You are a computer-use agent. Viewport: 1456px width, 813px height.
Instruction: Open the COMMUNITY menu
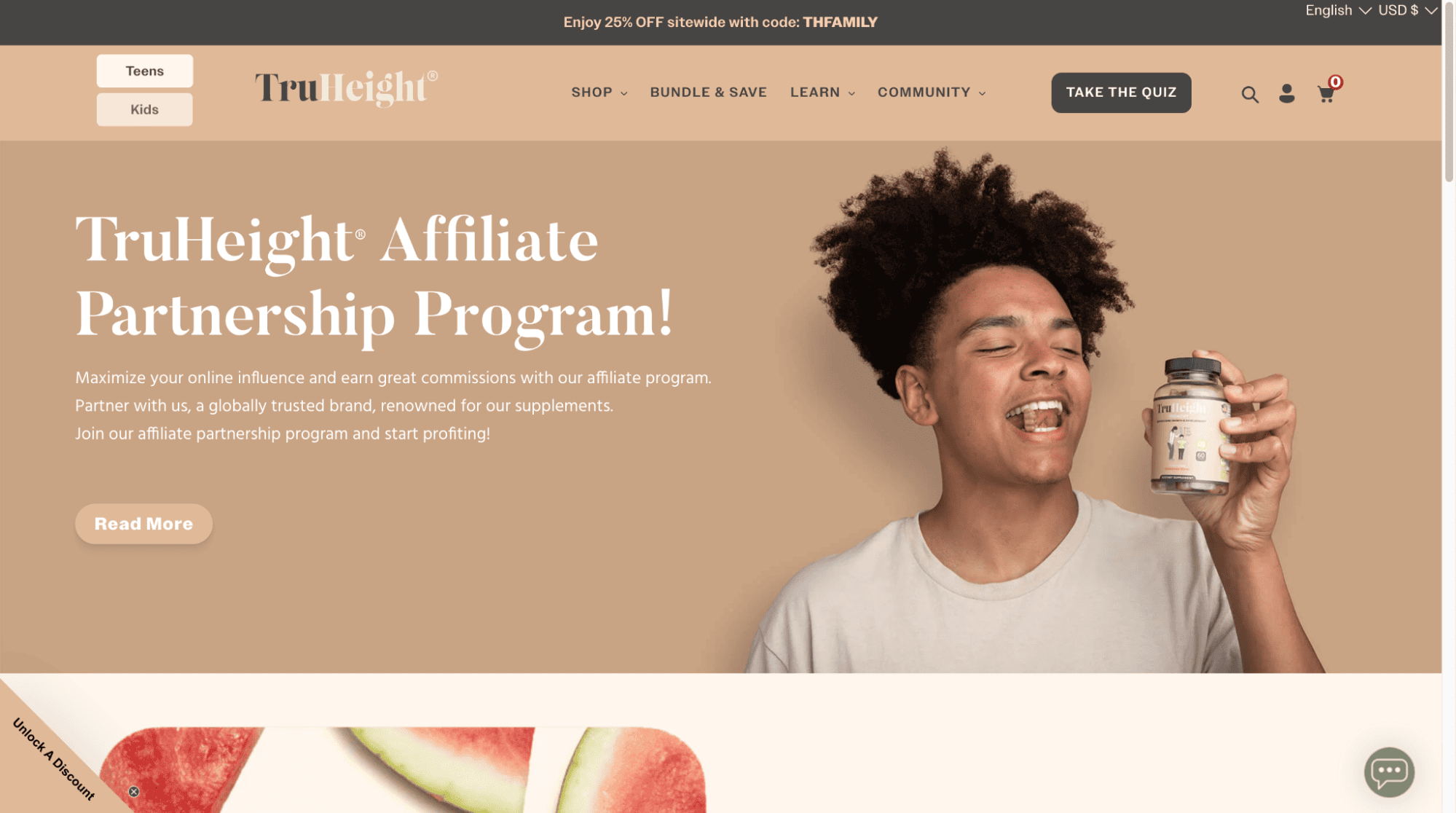[932, 93]
